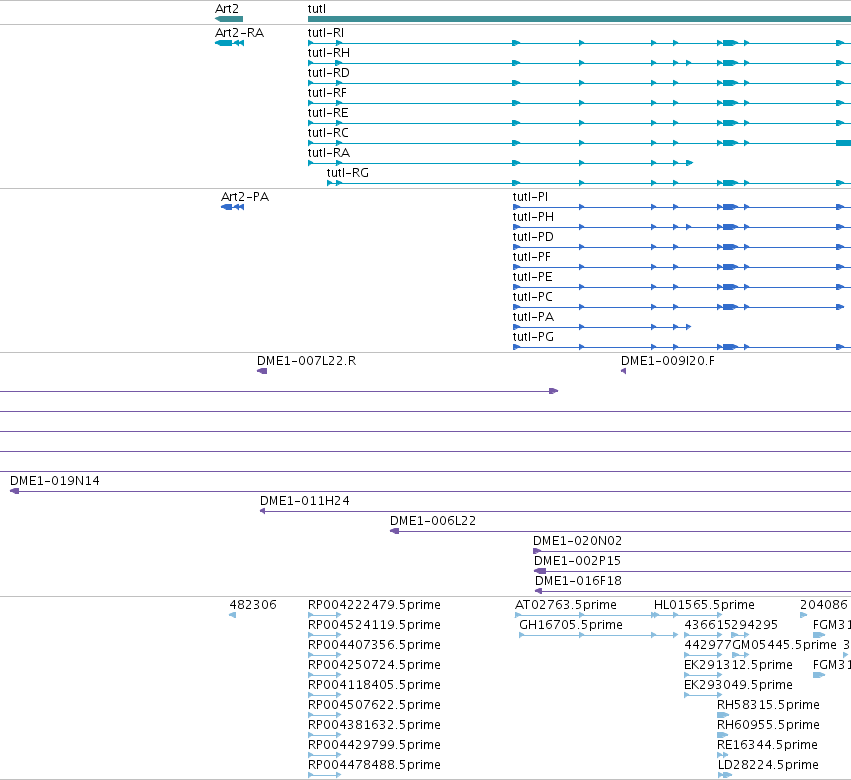
Task: Click the tutl-PE protein label
Action: pyautogui.click(x=532, y=277)
